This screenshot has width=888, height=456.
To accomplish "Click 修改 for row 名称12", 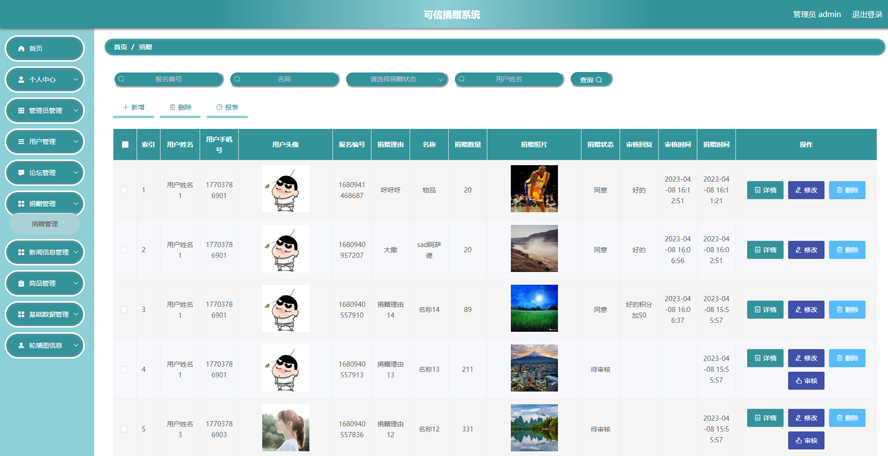I will pos(806,418).
